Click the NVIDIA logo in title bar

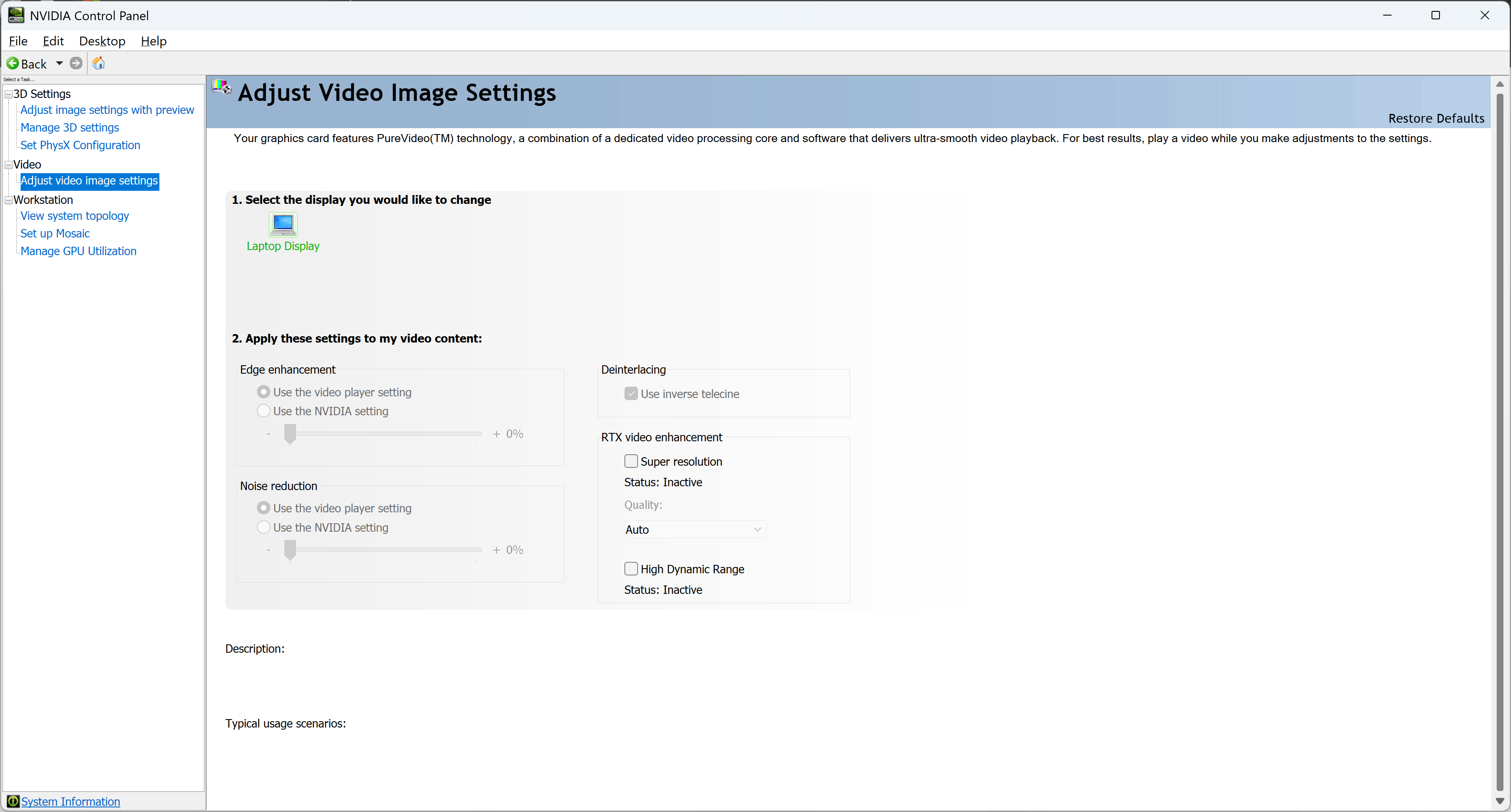(16, 15)
